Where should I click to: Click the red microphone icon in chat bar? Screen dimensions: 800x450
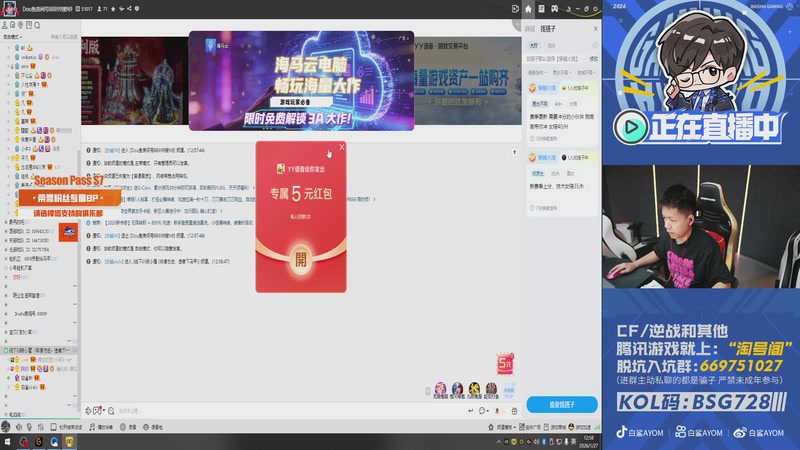[497, 411]
